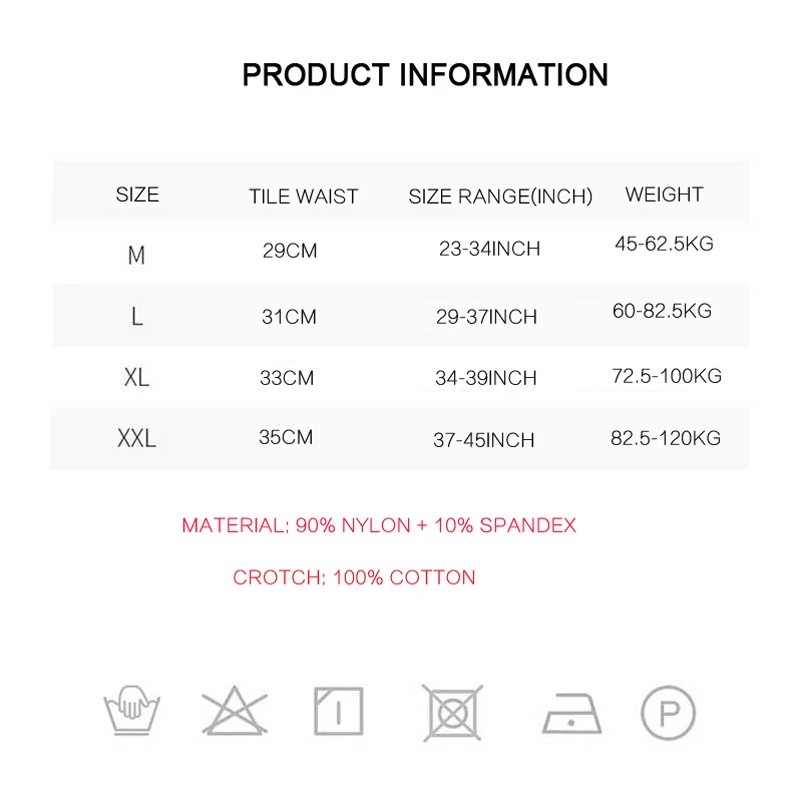Select the low-heat iron icon
The image size is (800, 800).
click(x=571, y=713)
